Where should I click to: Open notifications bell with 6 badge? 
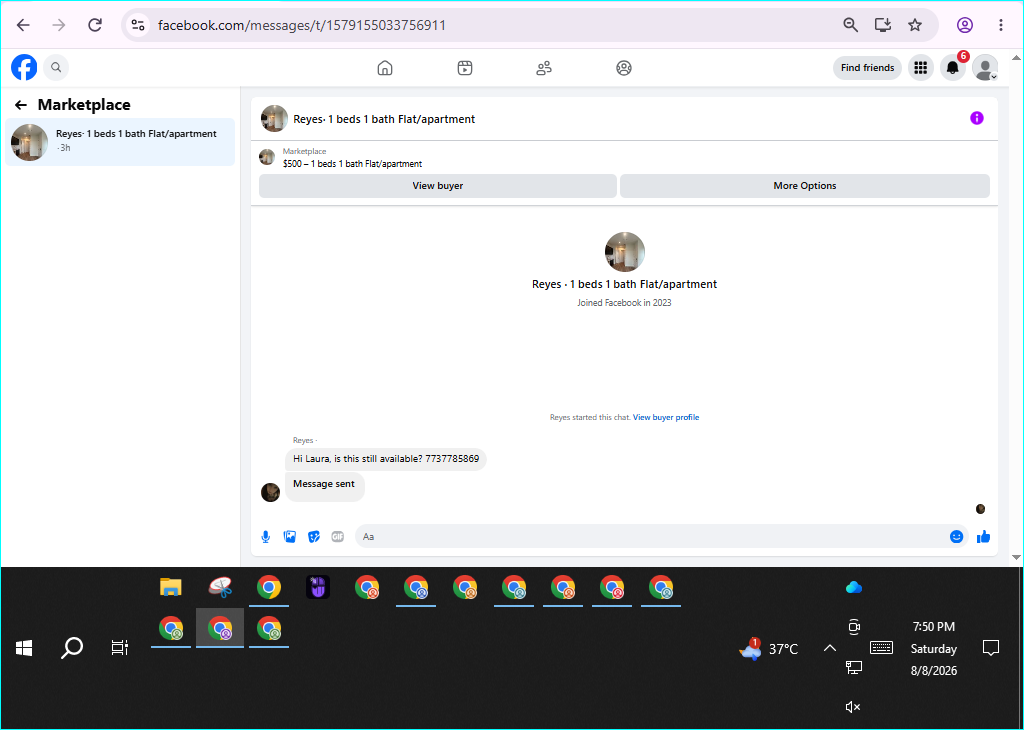(x=953, y=68)
